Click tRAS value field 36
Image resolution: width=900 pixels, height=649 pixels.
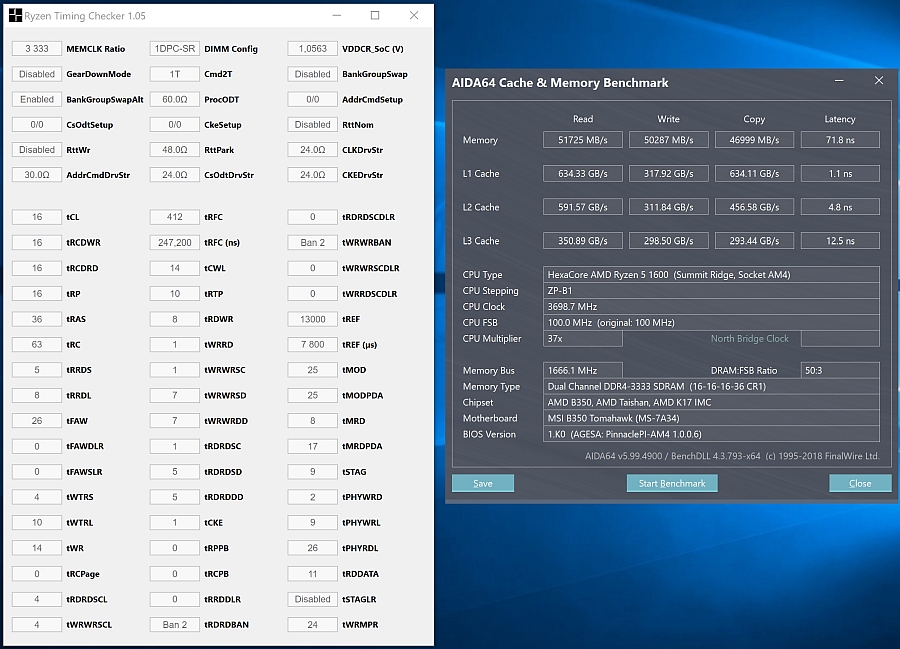point(37,319)
